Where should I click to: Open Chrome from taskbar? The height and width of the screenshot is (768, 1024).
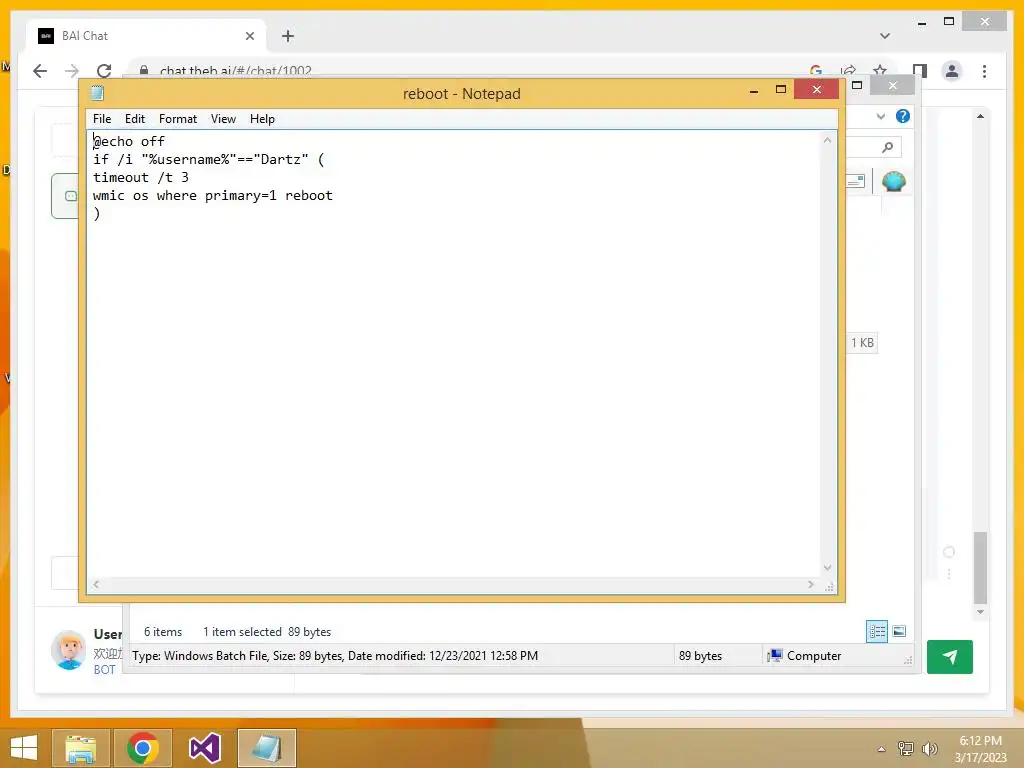pos(143,748)
